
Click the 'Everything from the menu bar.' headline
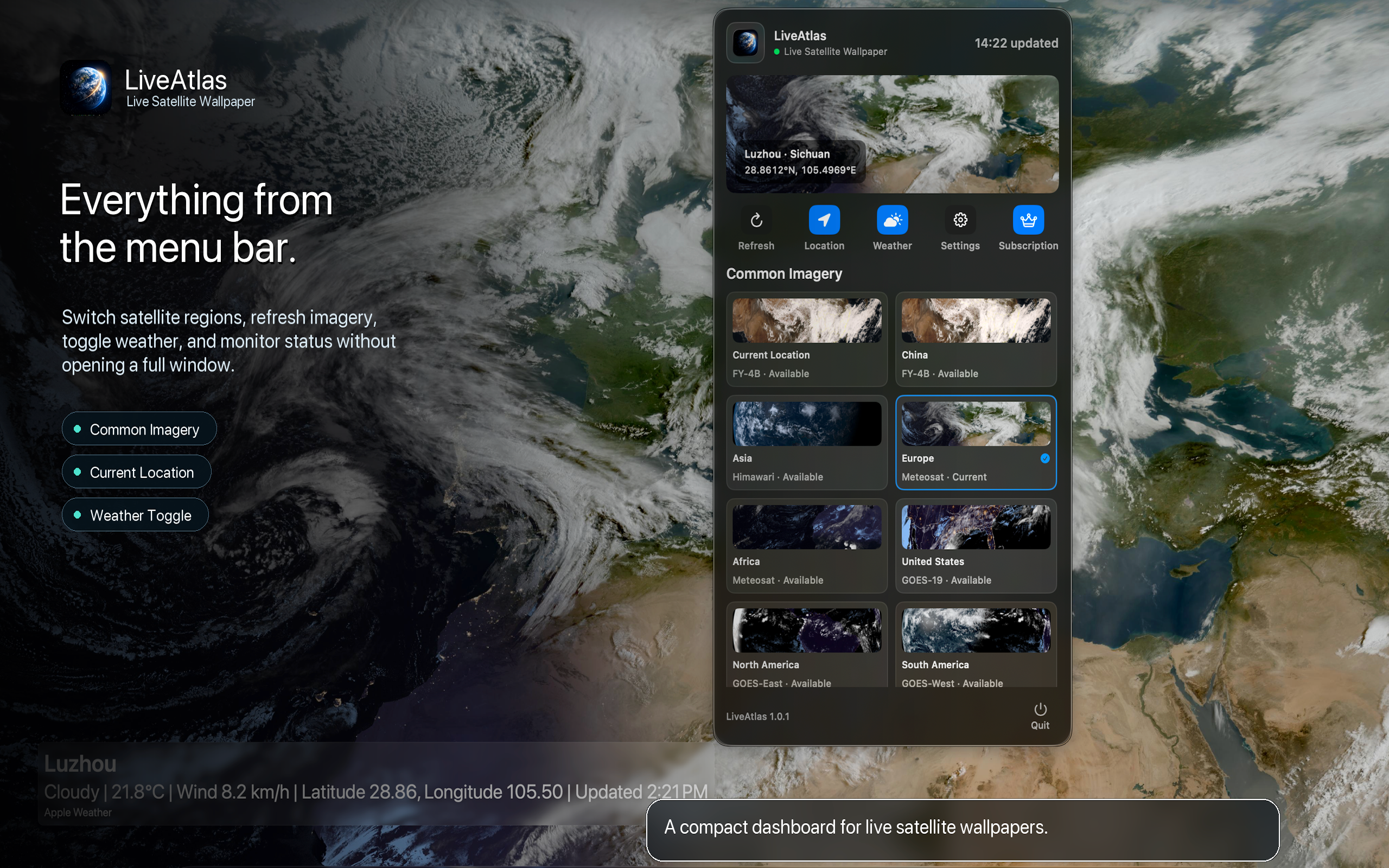pyautogui.click(x=196, y=224)
